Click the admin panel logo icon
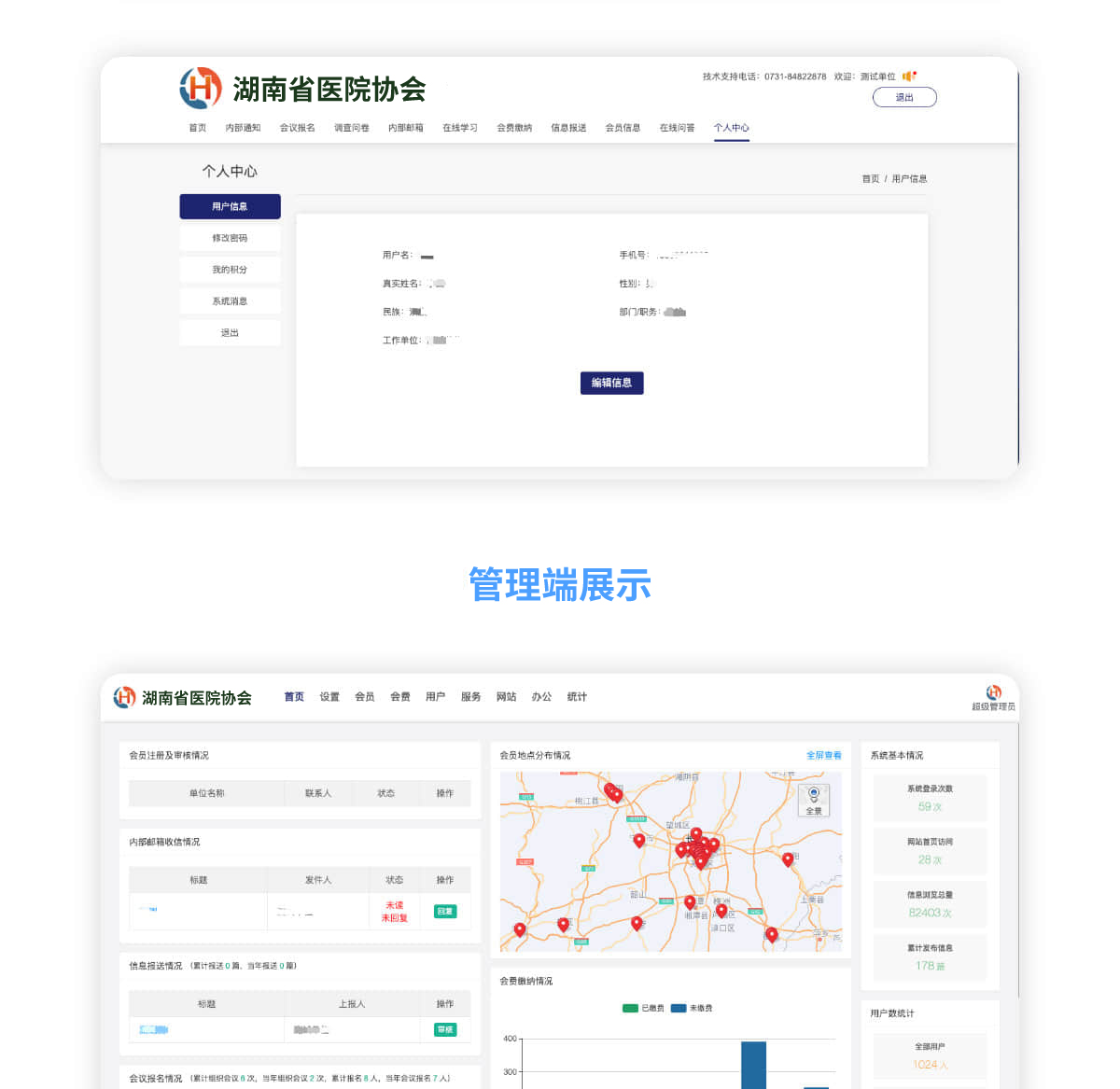The width and height of the screenshot is (1120, 1089). pos(124,697)
